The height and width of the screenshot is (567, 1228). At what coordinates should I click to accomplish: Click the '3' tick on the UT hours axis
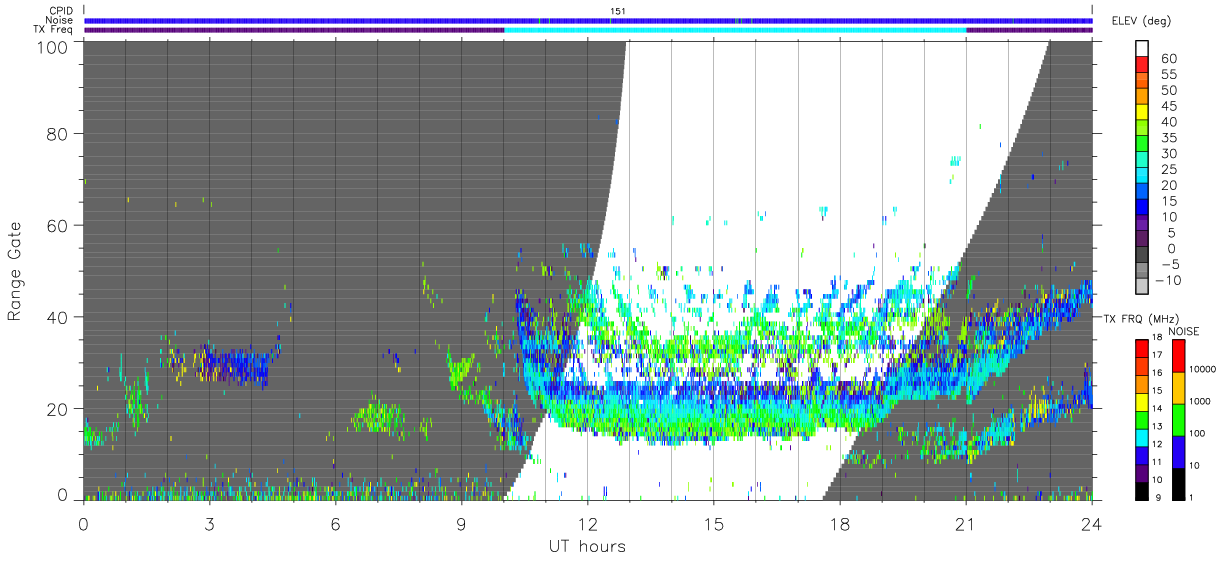point(209,523)
